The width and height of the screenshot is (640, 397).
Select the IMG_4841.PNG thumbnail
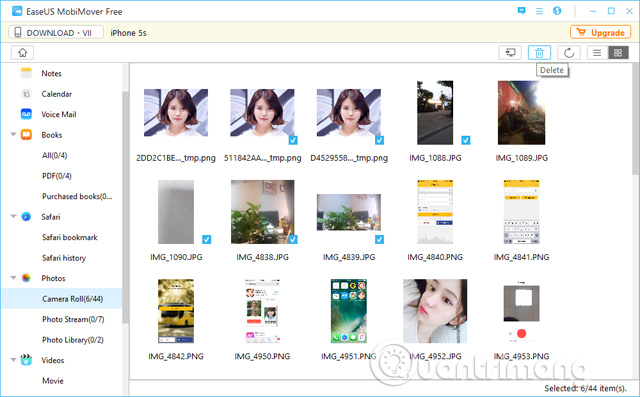pyautogui.click(x=521, y=212)
